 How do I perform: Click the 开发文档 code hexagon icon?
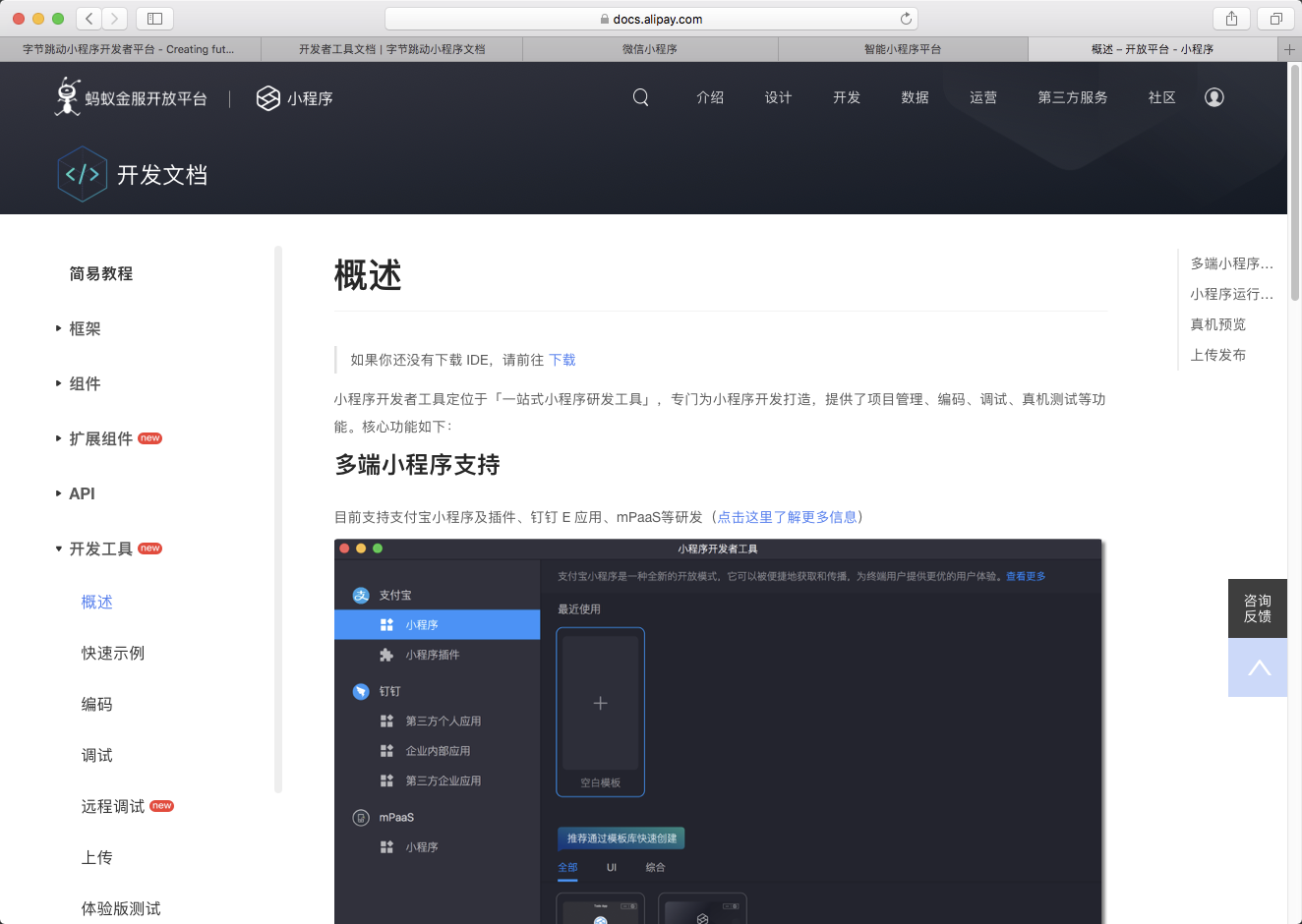point(83,174)
